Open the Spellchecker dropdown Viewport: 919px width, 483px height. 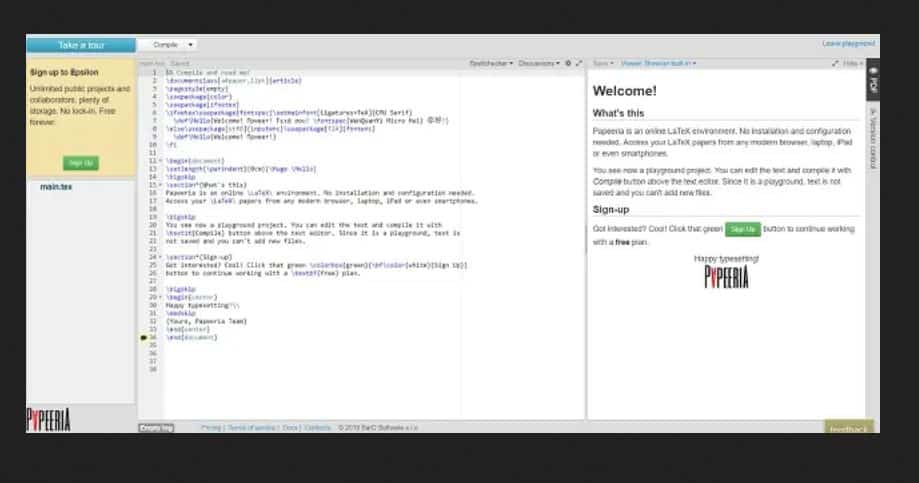[491, 63]
